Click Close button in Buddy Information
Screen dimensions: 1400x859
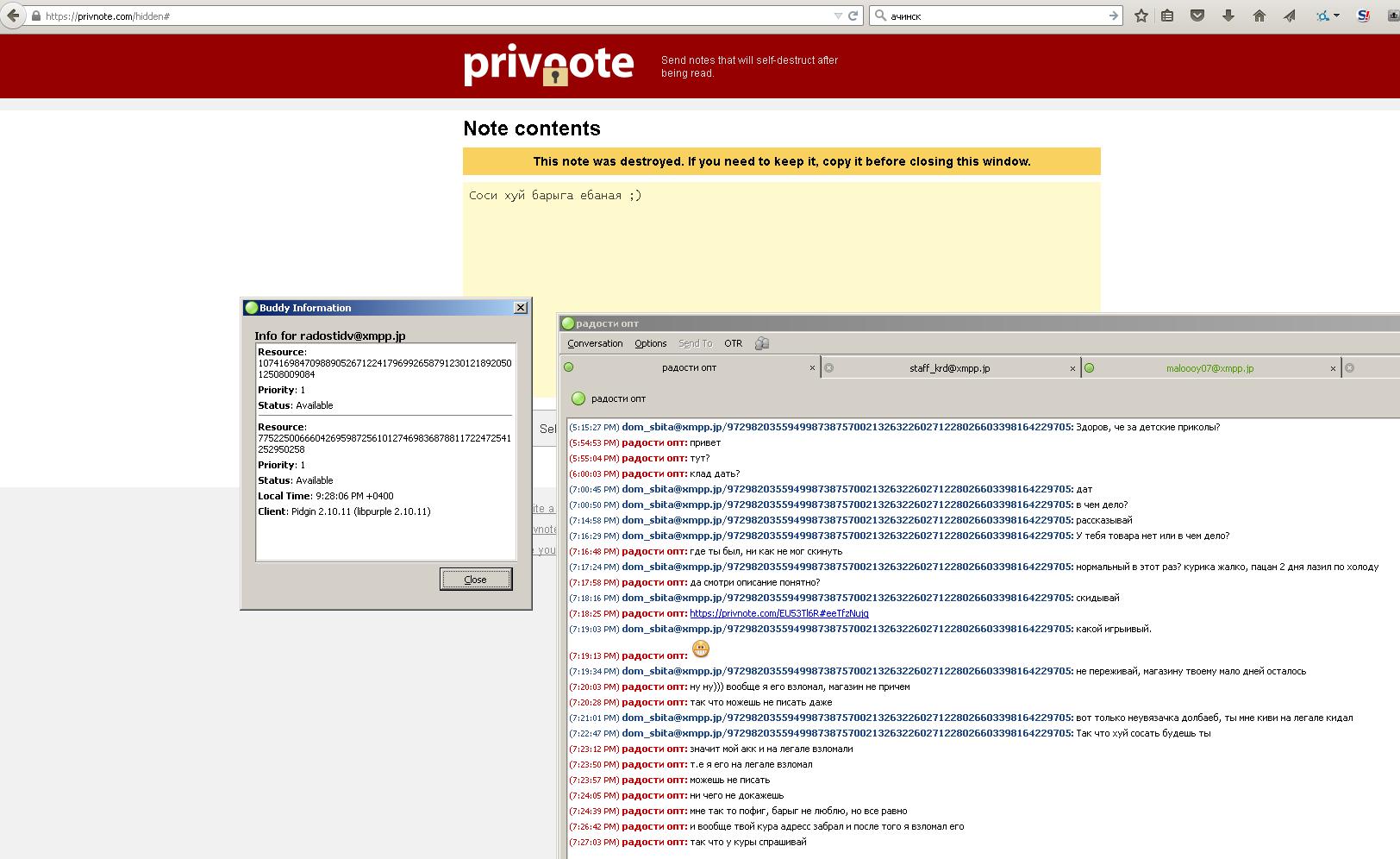tap(476, 580)
